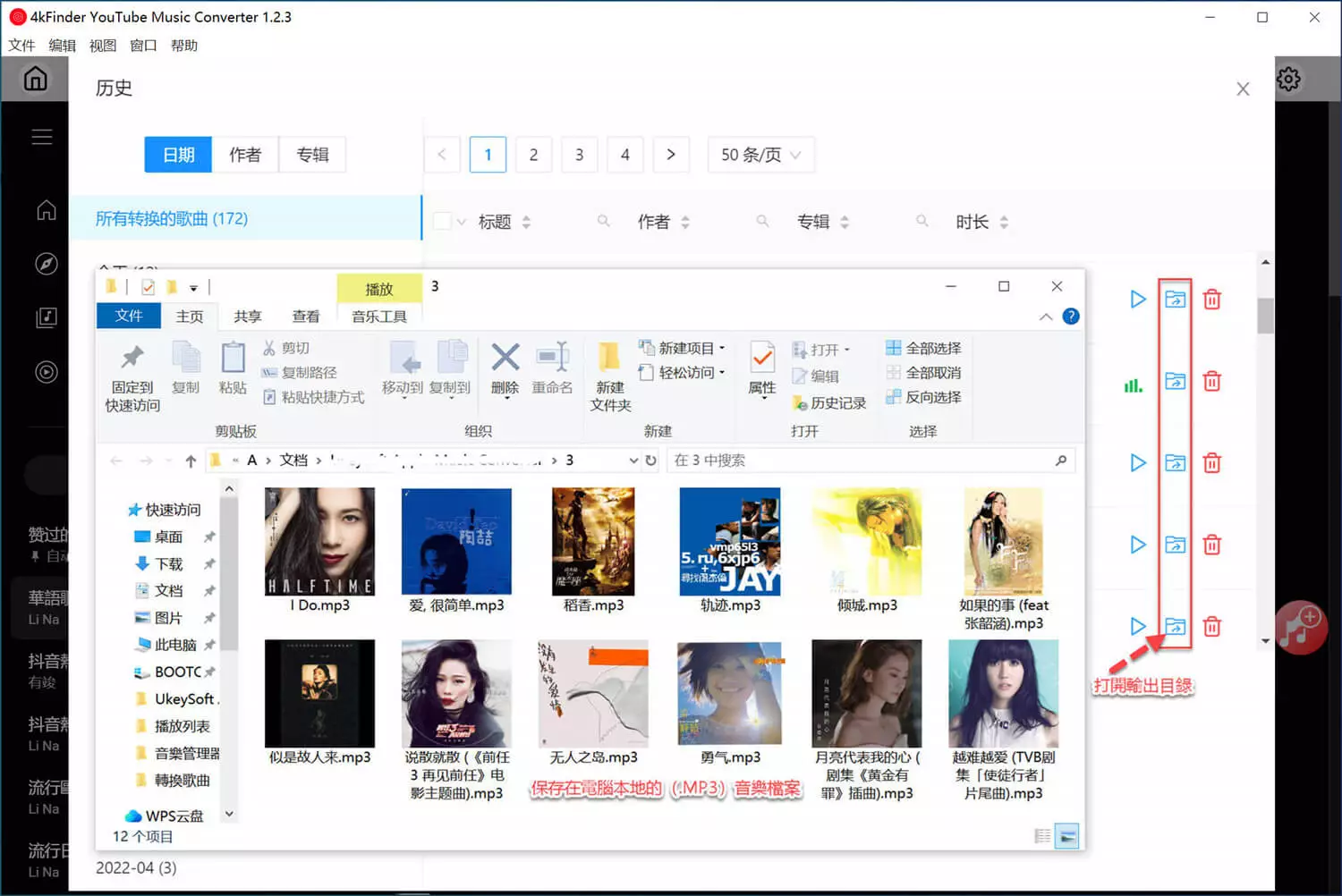Go to history page 4
Viewport: 1342px width, 896px height.
tap(624, 155)
